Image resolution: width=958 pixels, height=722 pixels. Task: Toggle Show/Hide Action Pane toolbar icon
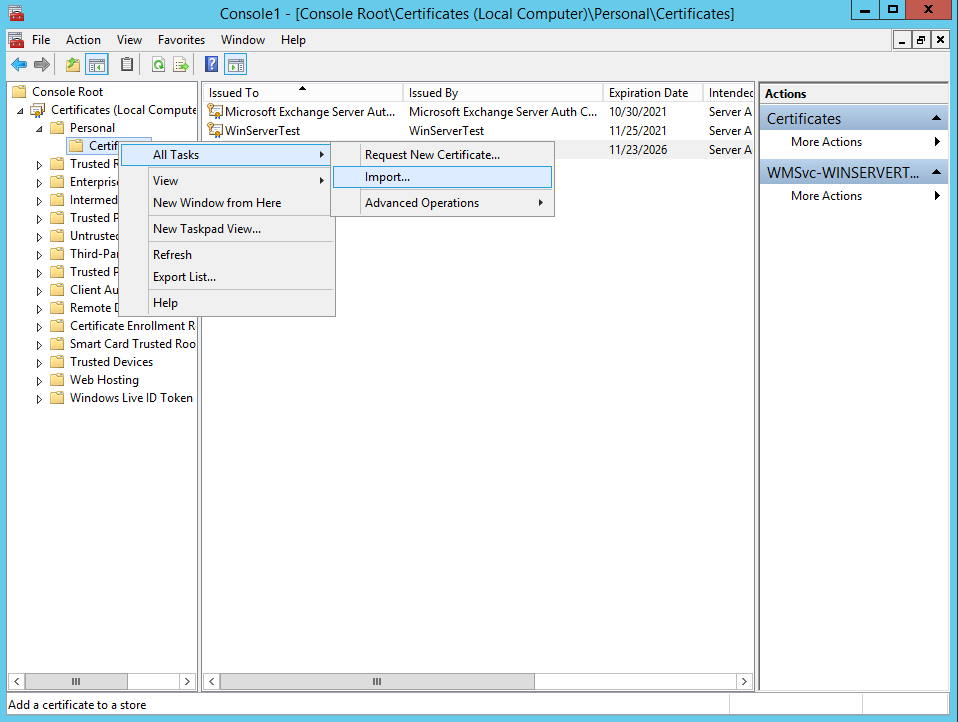[x=236, y=65]
